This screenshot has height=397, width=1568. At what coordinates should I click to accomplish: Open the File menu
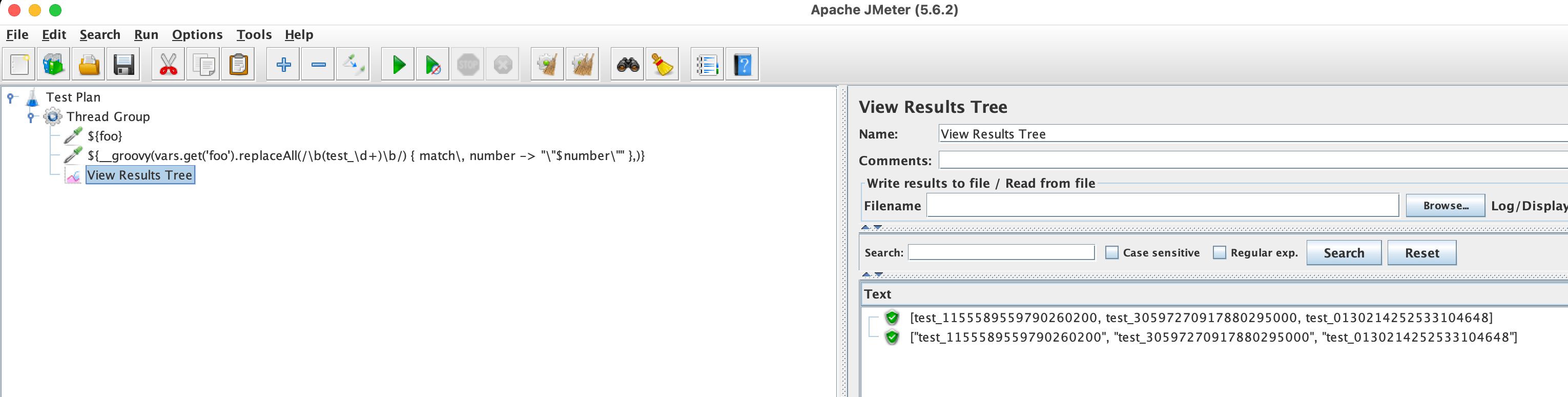coord(17,35)
